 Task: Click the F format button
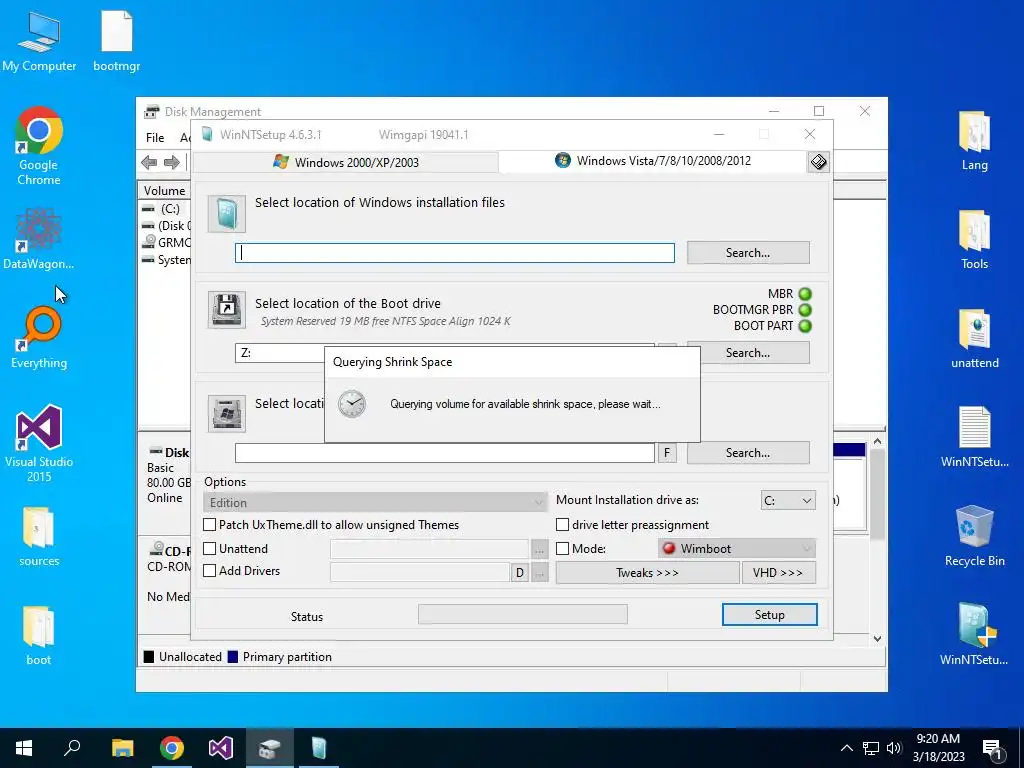click(667, 453)
